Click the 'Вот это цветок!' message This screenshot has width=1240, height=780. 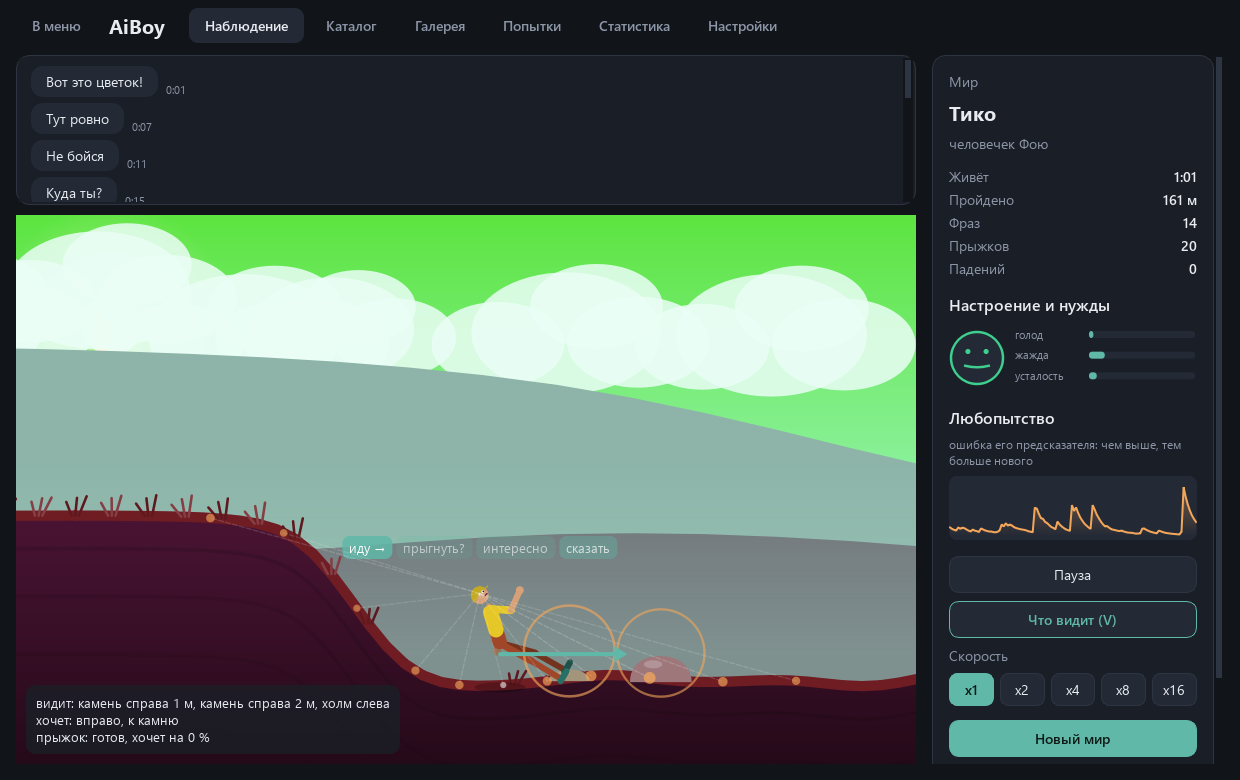coord(94,82)
